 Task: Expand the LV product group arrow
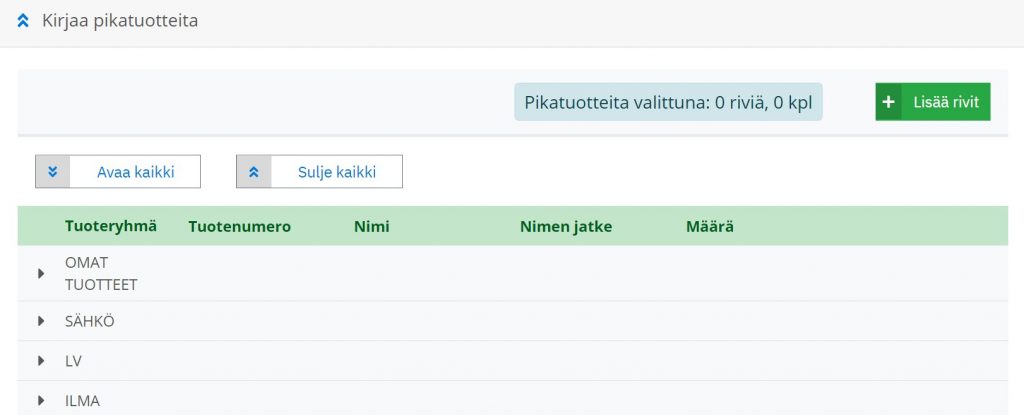[x=41, y=361]
